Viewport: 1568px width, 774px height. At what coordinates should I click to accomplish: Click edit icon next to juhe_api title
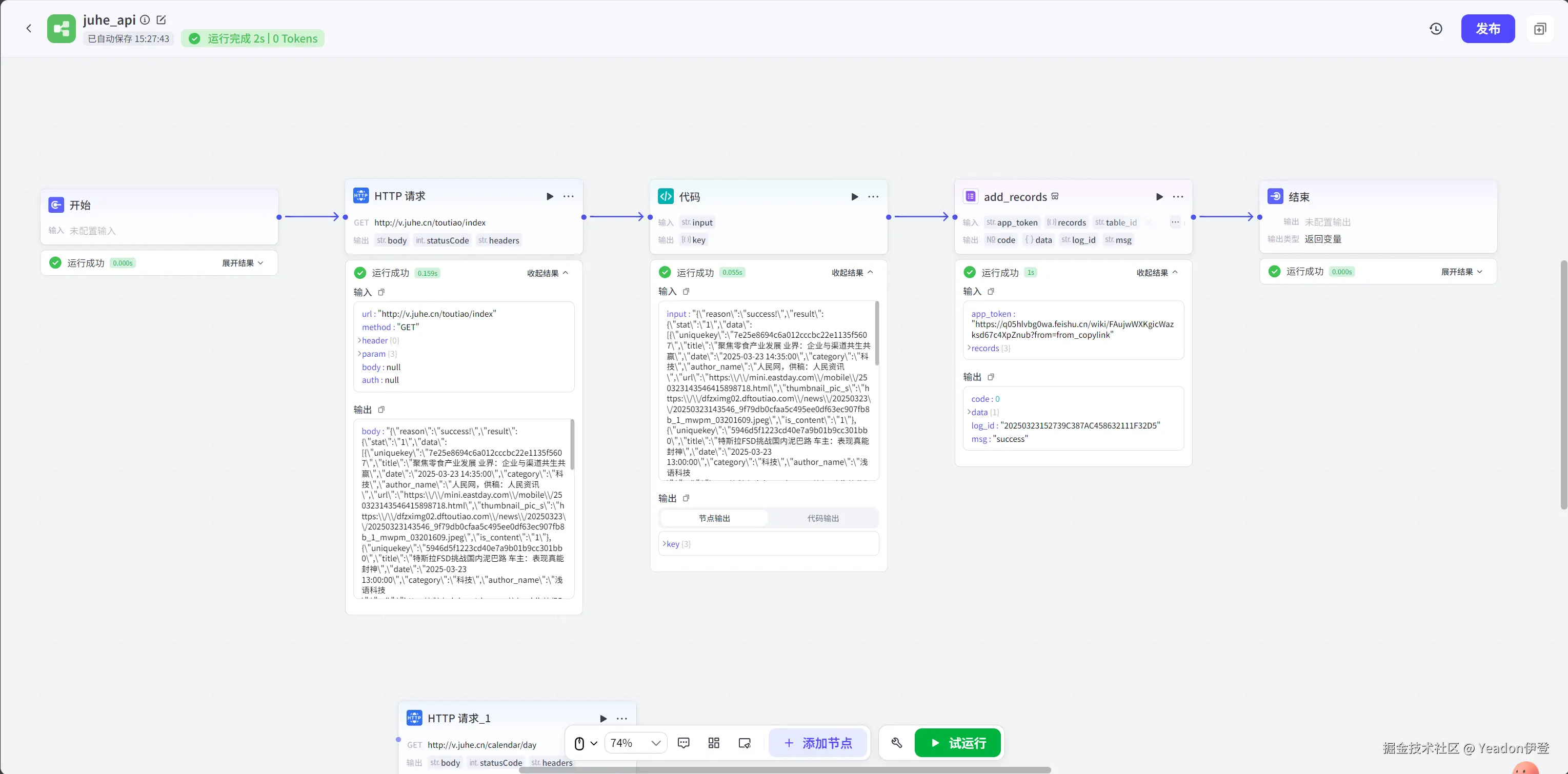coord(162,19)
